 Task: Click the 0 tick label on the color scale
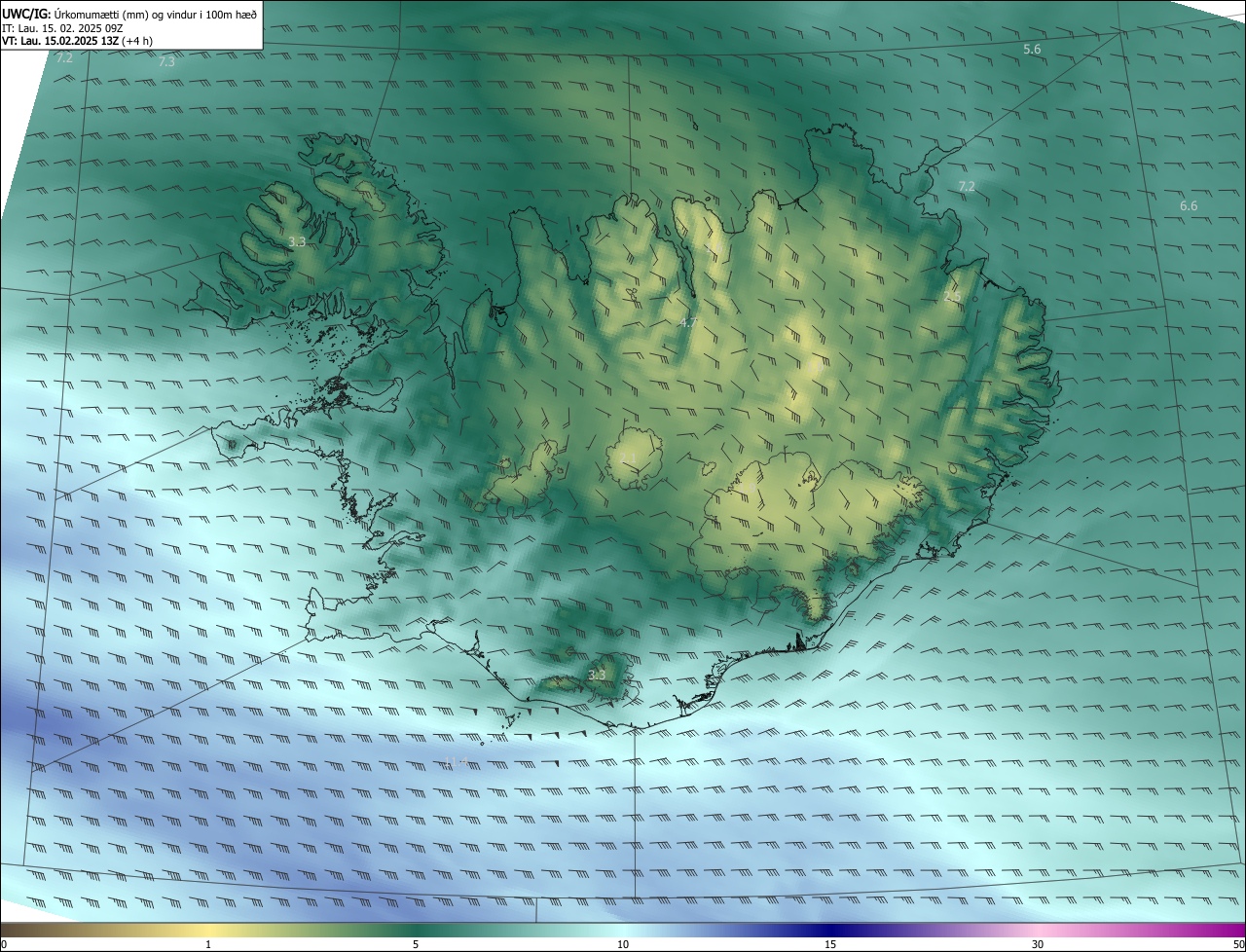(x=4, y=944)
